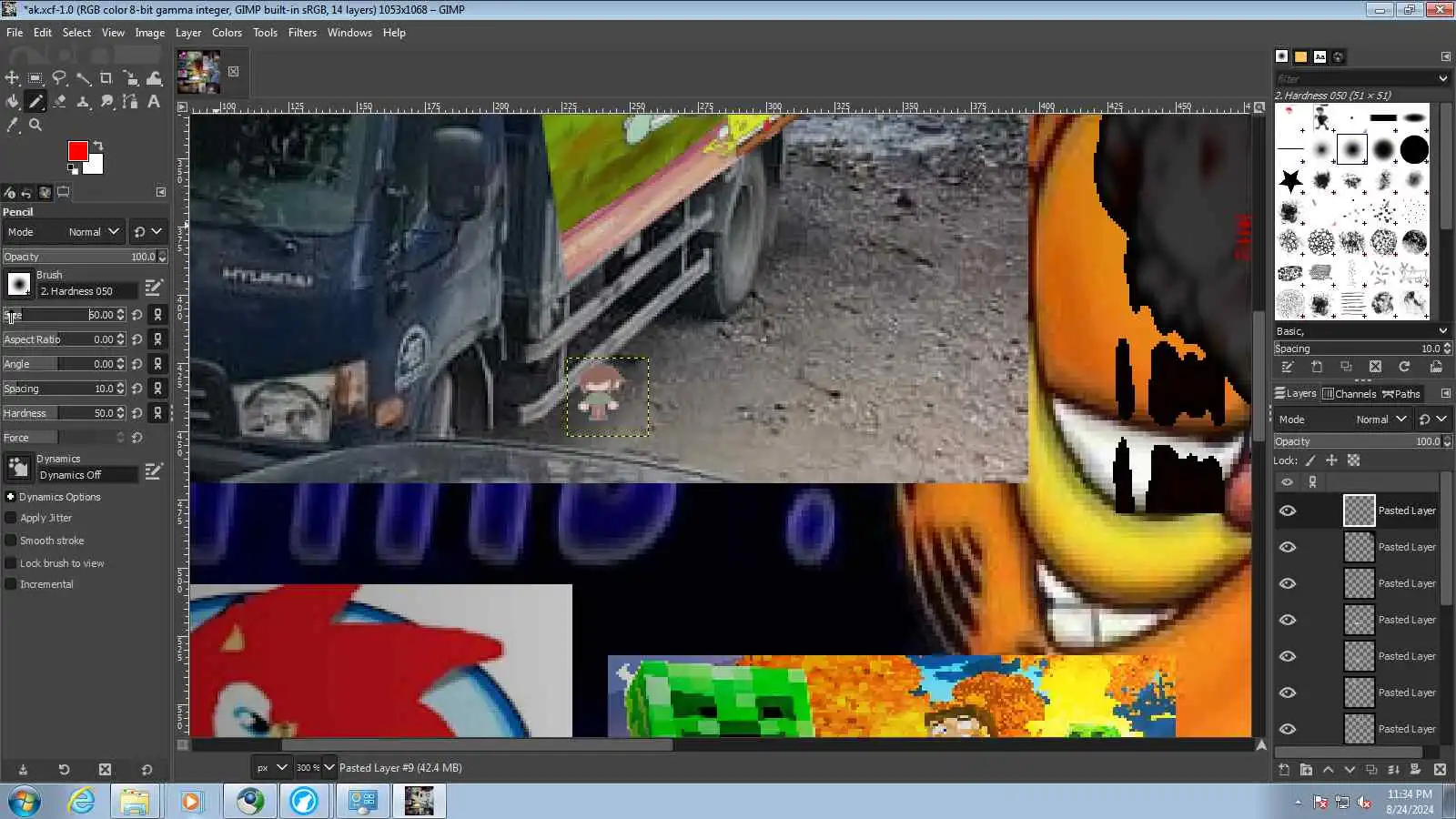This screenshot has height=819, width=1456.
Task: Select the Zoom magnifier tool
Action: (35, 126)
